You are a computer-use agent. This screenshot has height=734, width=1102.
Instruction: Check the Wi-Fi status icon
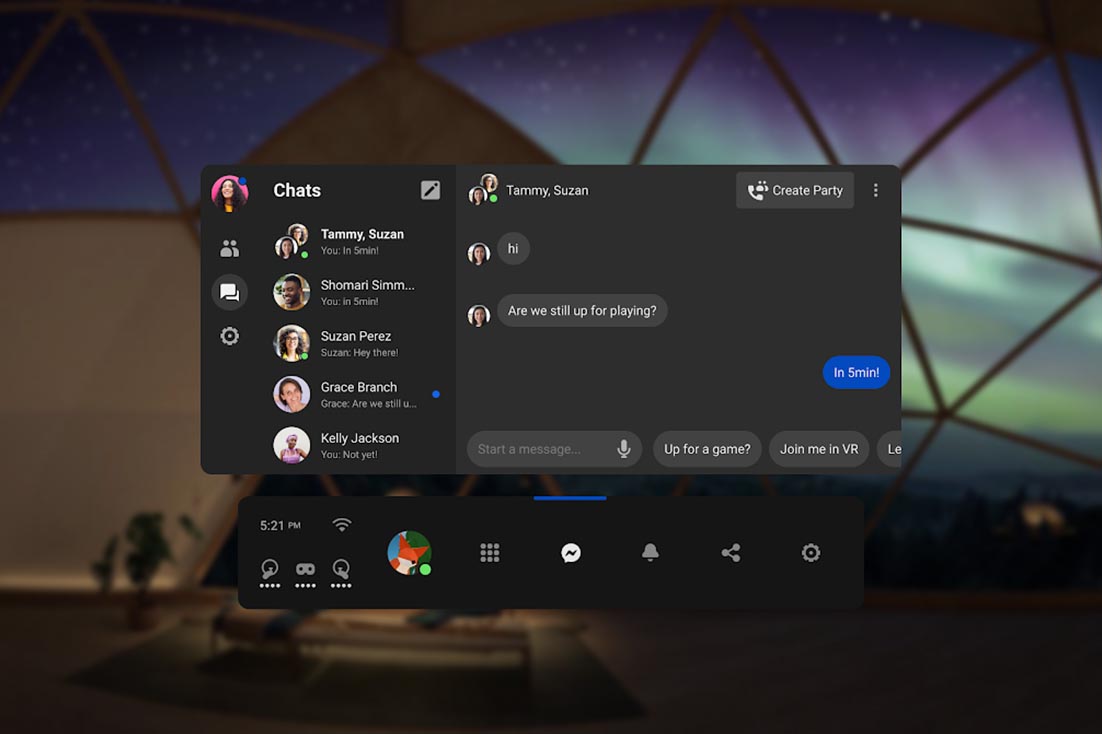point(341,524)
